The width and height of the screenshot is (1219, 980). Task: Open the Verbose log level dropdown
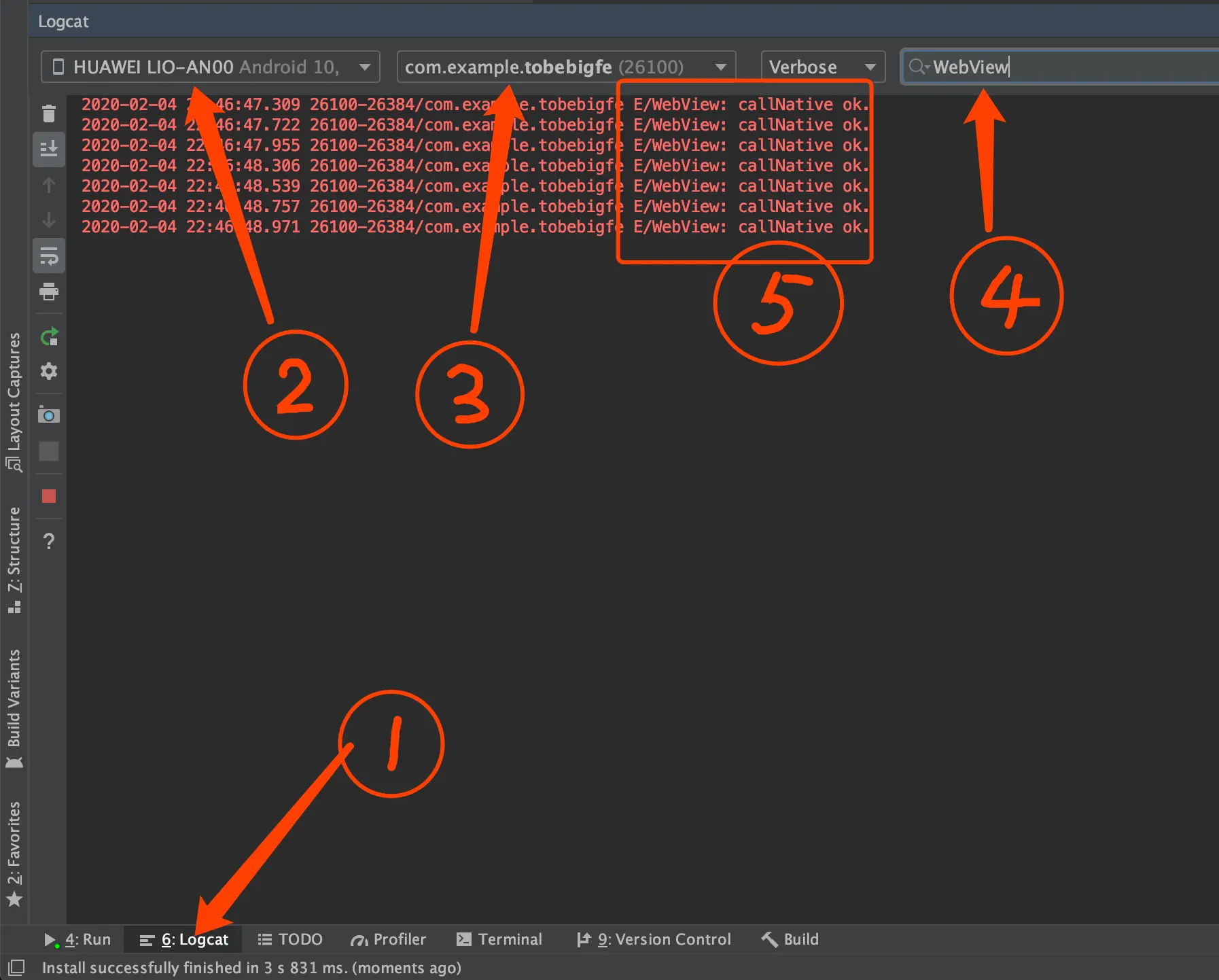pos(823,67)
